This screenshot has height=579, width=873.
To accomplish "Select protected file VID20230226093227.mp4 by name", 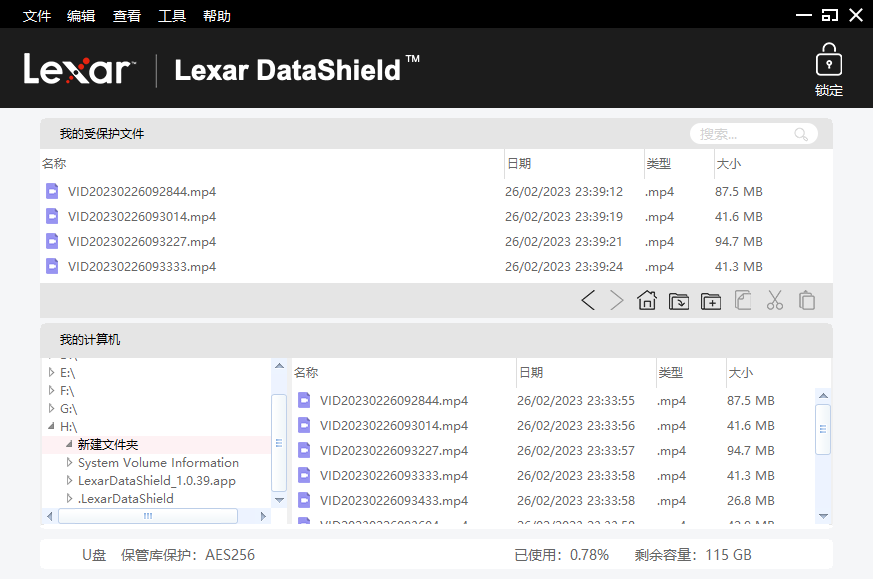I will click(x=142, y=242).
